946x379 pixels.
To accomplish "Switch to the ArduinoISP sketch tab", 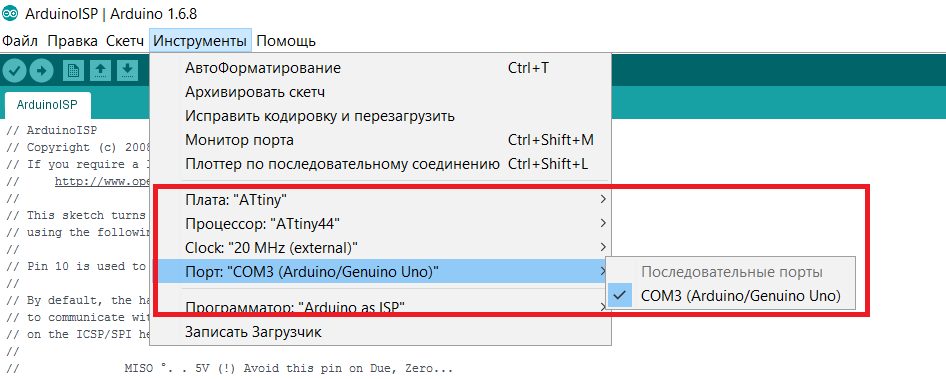I will coord(47,104).
